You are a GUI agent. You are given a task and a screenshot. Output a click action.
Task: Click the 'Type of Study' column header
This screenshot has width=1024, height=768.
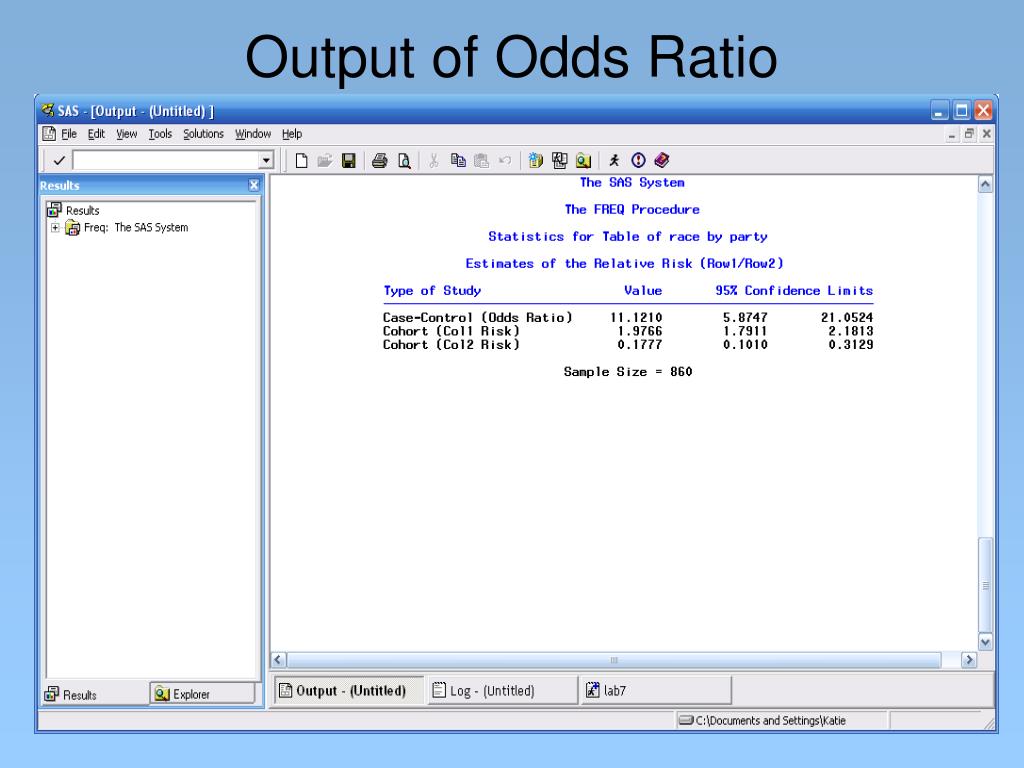point(432,291)
